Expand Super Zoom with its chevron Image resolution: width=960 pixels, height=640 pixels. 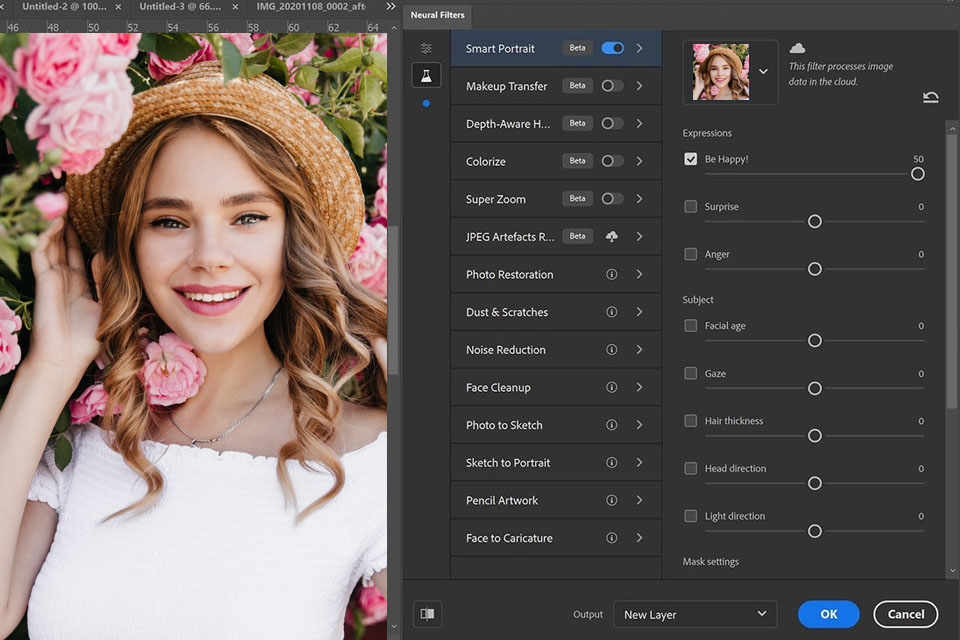click(x=639, y=199)
